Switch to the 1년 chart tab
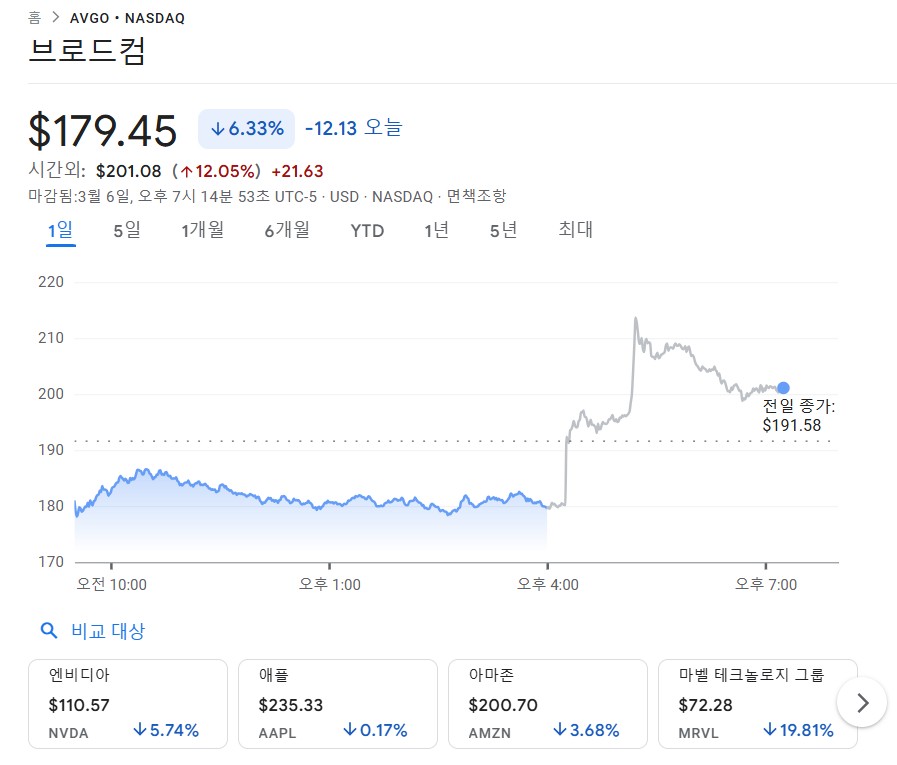 pyautogui.click(x=437, y=230)
